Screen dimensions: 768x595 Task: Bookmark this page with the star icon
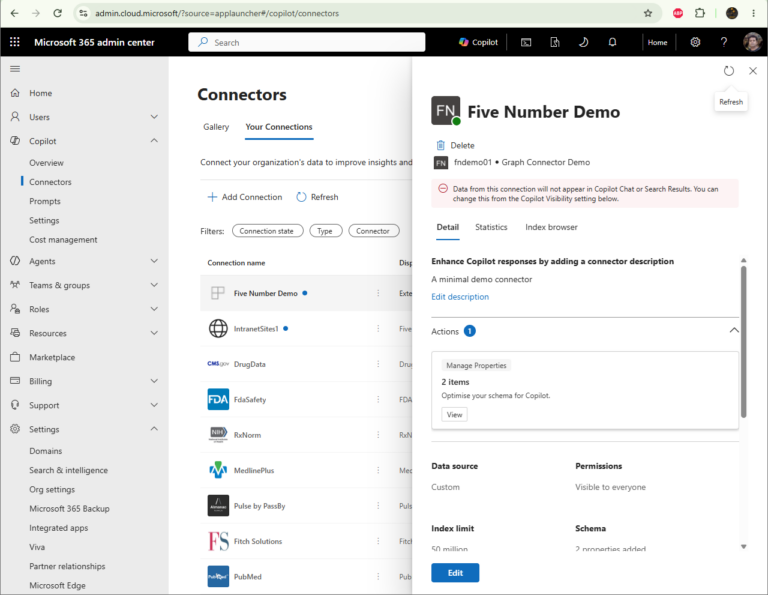click(648, 13)
